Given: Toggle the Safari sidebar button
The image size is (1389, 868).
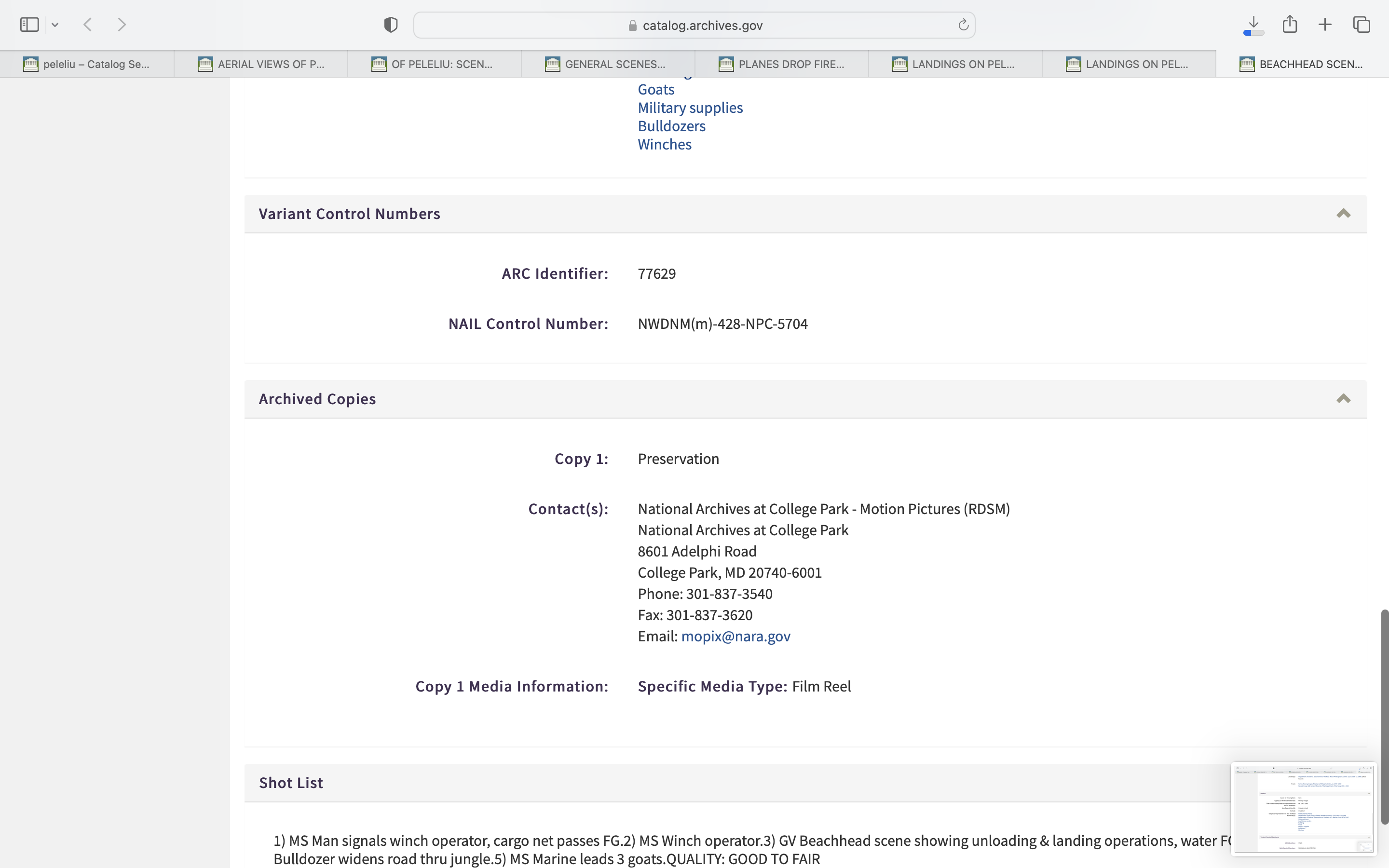Looking at the screenshot, I should pyautogui.click(x=29, y=25).
